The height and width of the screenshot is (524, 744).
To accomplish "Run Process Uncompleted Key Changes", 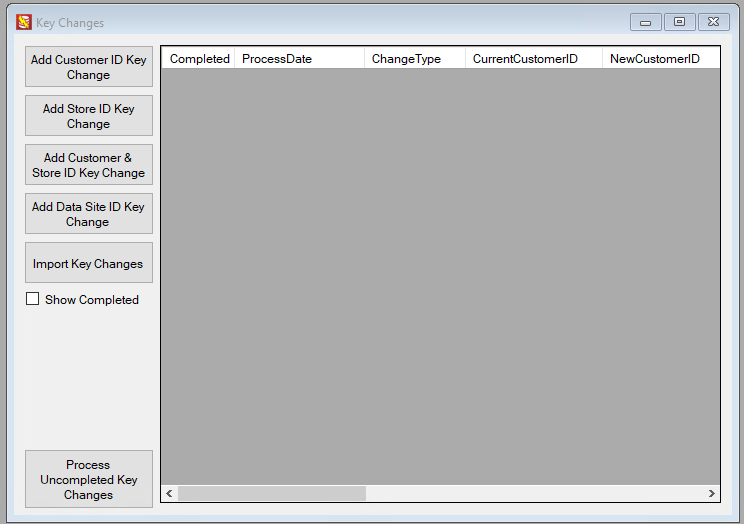I will 89,479.
